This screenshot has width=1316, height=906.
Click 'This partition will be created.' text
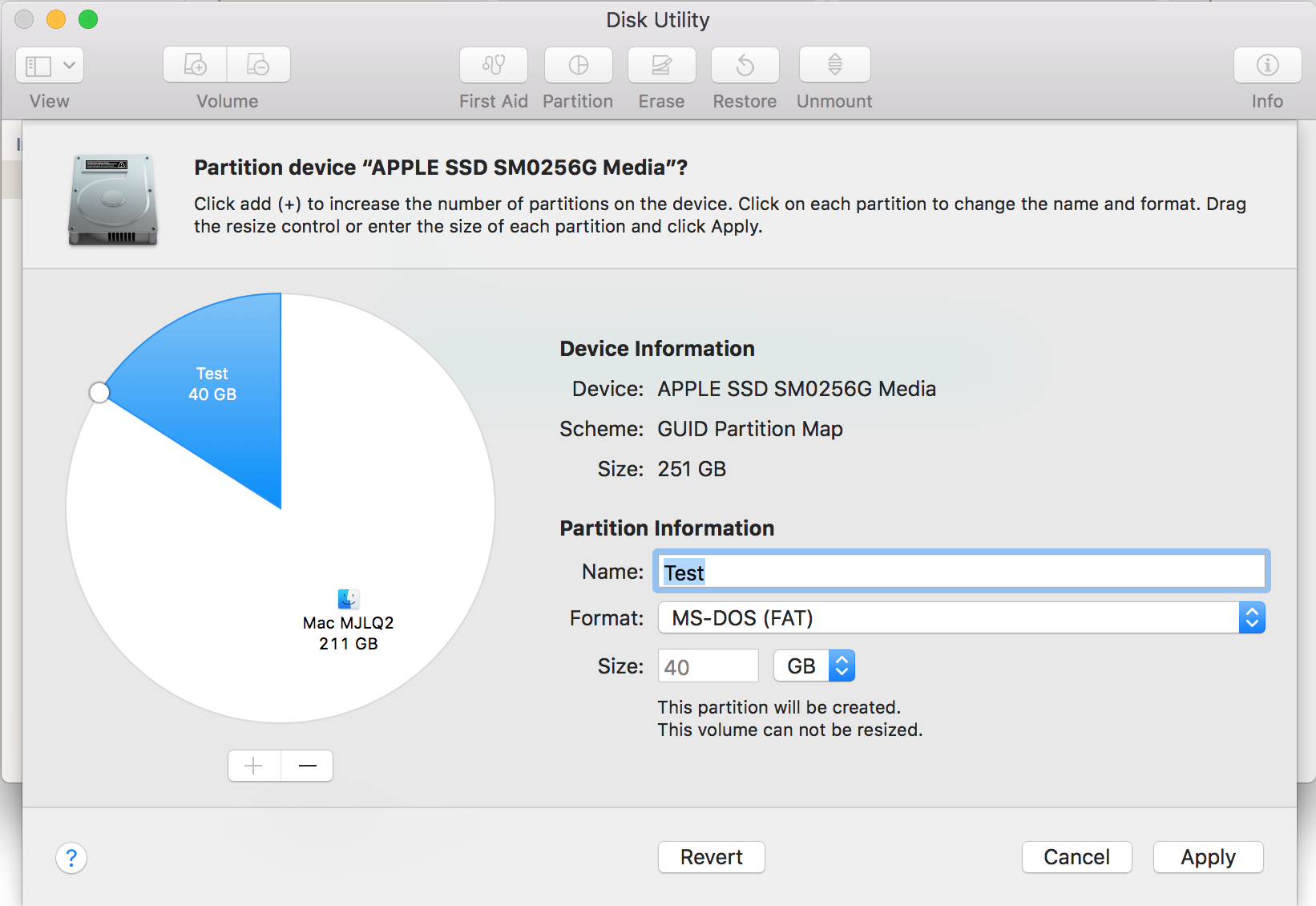coord(779,707)
